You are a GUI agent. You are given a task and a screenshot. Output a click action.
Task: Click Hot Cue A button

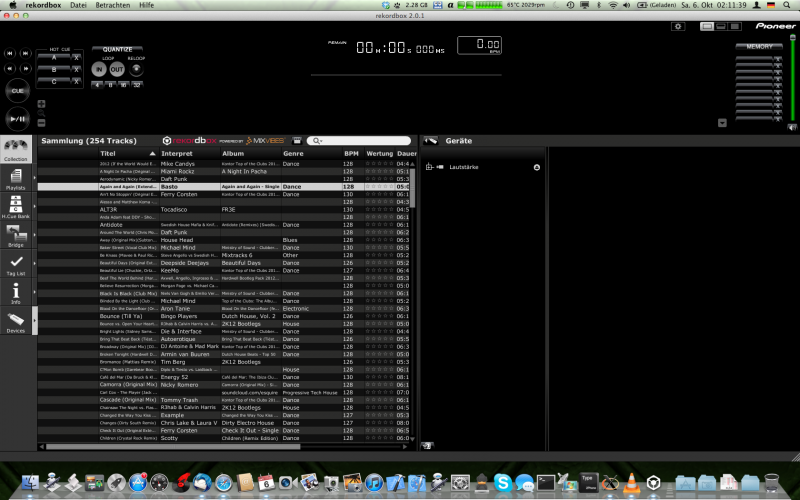coord(54,58)
